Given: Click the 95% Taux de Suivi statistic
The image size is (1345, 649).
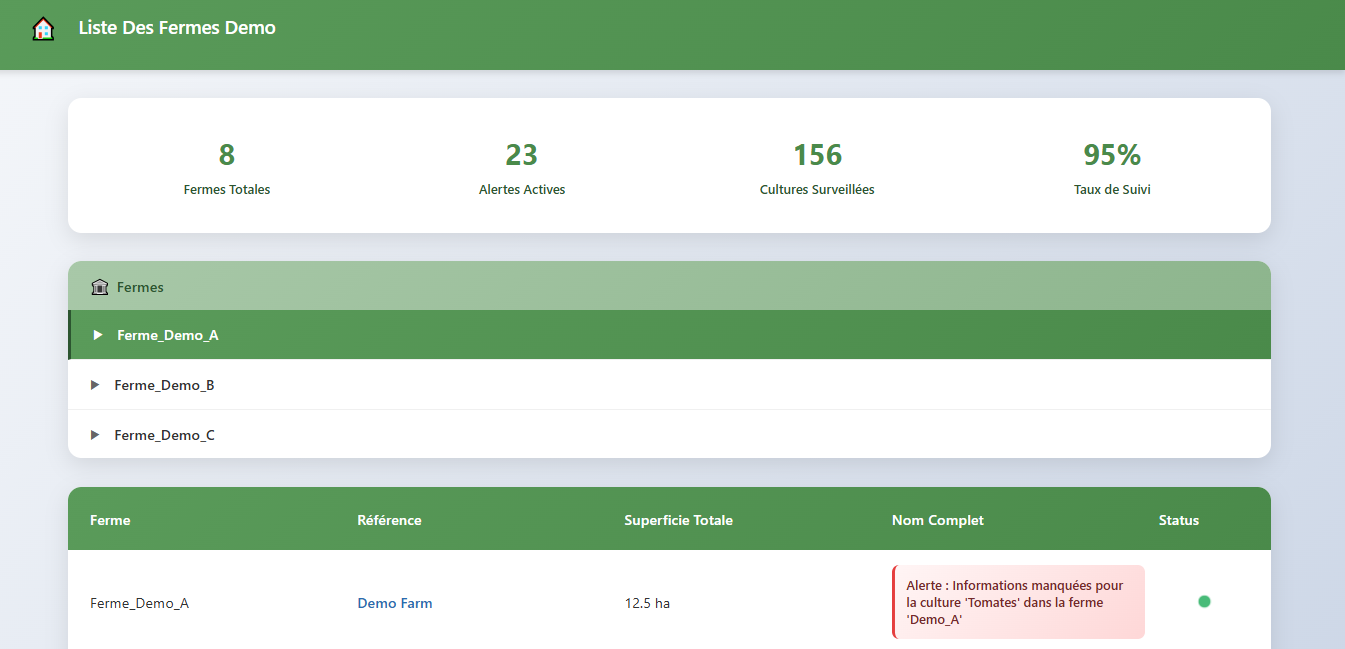Looking at the screenshot, I should click(x=1112, y=167).
